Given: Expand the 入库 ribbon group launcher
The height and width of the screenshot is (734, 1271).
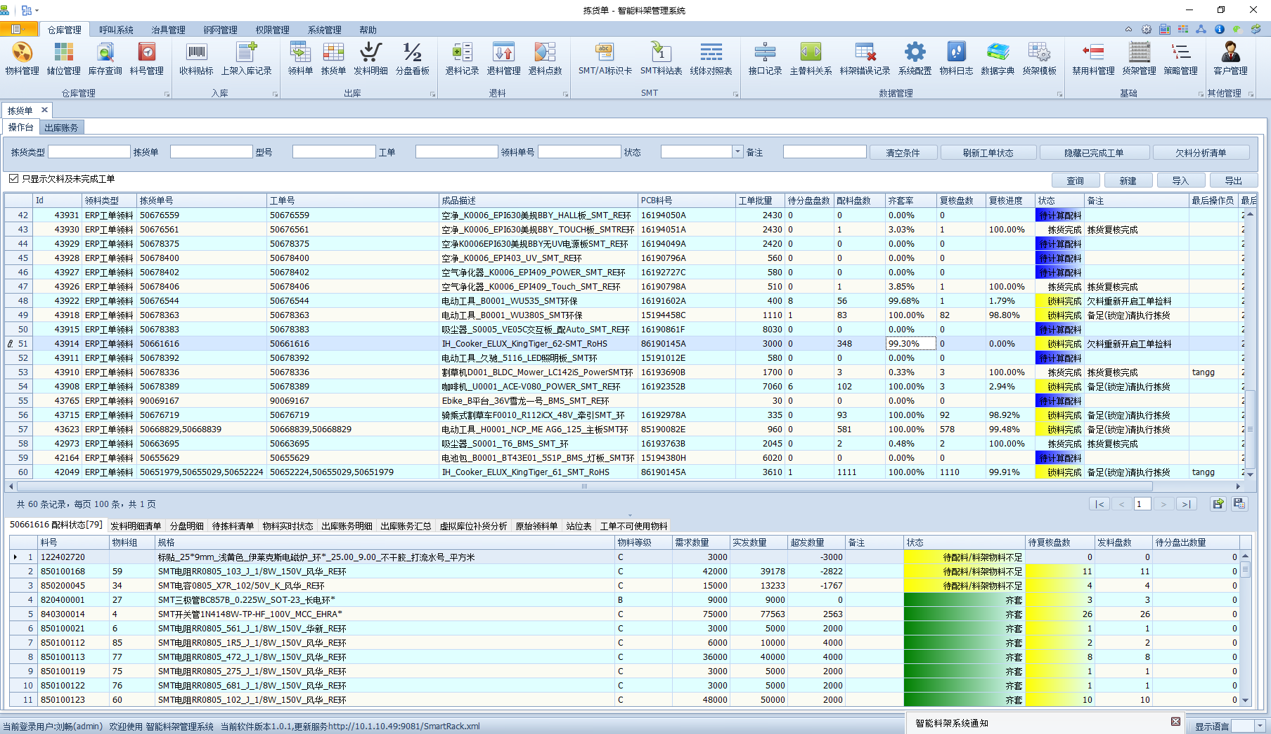Looking at the screenshot, I should (275, 94).
